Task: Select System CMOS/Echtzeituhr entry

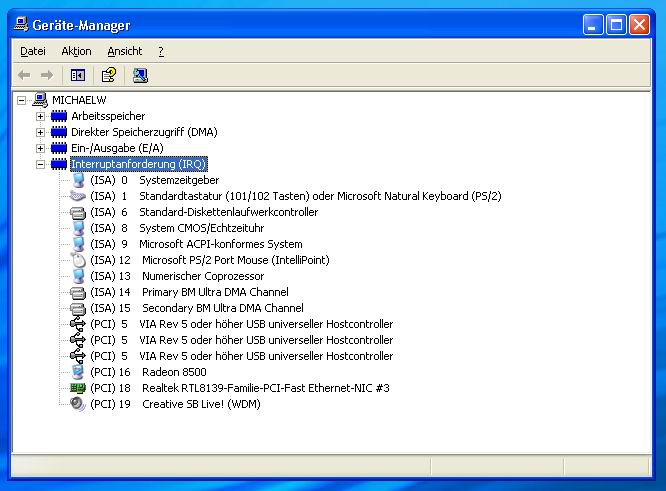Action: pos(177,229)
